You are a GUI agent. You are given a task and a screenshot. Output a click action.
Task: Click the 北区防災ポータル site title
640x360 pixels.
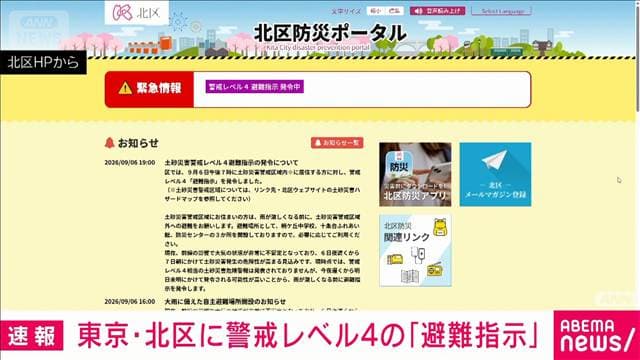pos(330,33)
